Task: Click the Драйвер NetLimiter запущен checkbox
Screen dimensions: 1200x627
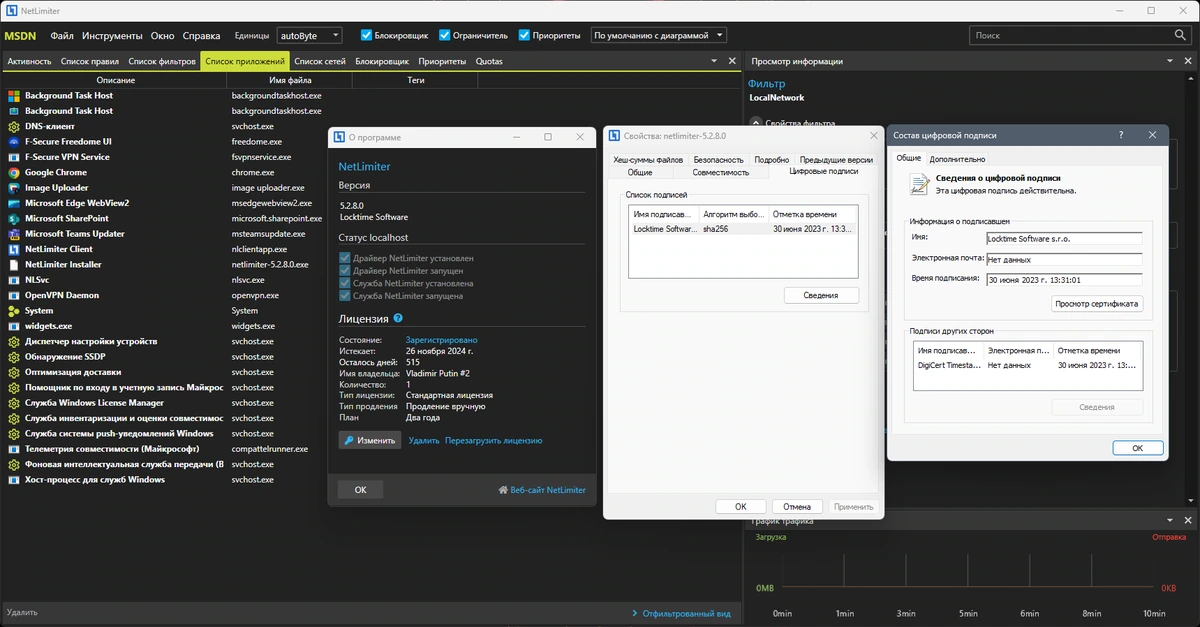Action: (345, 271)
